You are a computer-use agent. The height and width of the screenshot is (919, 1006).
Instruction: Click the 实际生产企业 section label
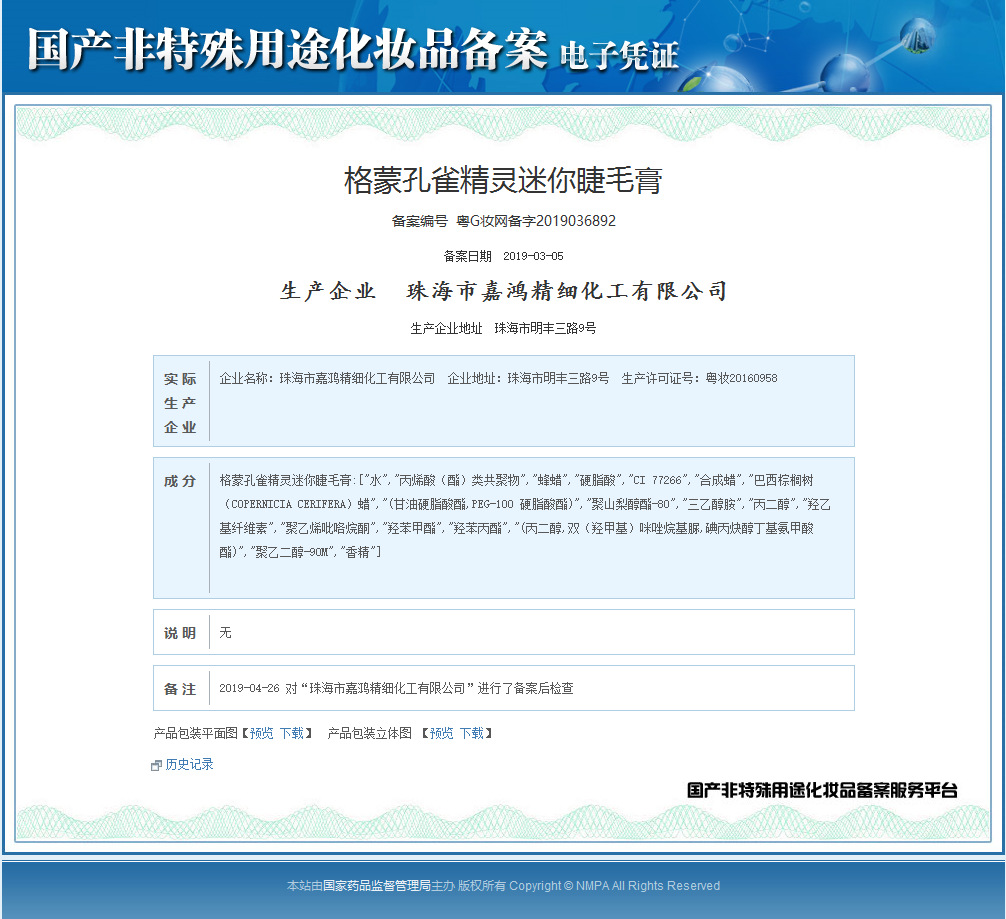180,402
